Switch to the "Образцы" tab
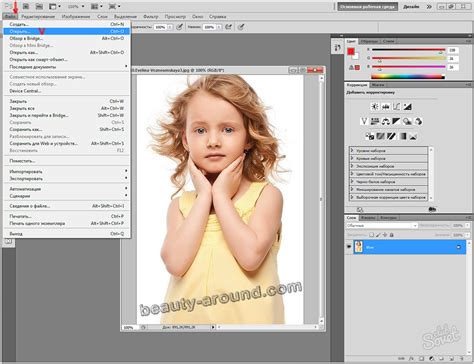474x364 pixels. (x=369, y=41)
